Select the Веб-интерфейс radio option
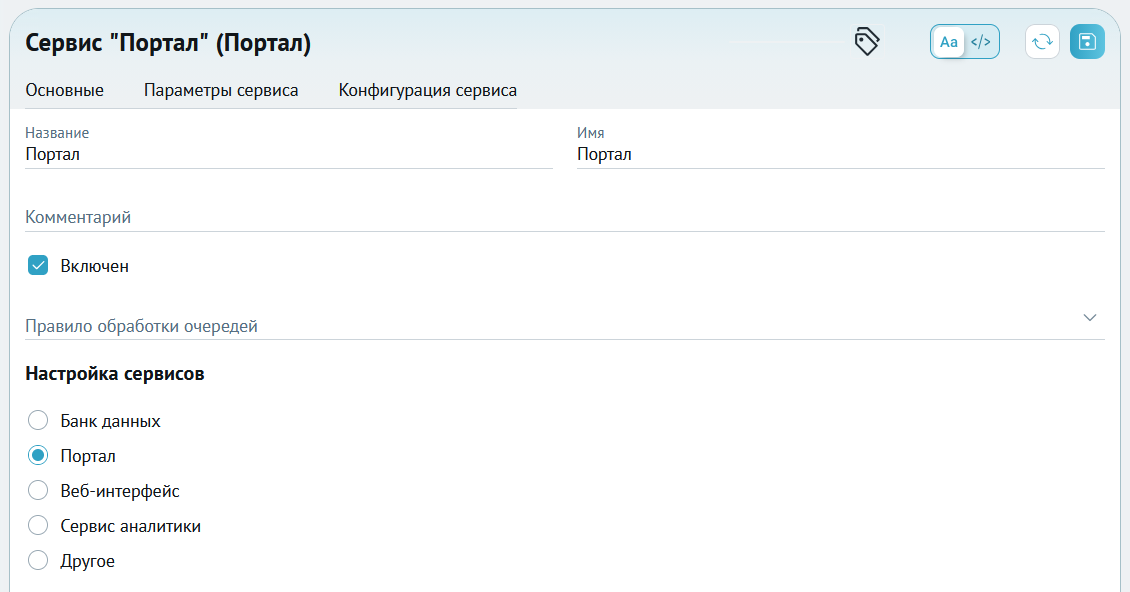Screen dimensions: 1130x592 [x=38, y=490]
